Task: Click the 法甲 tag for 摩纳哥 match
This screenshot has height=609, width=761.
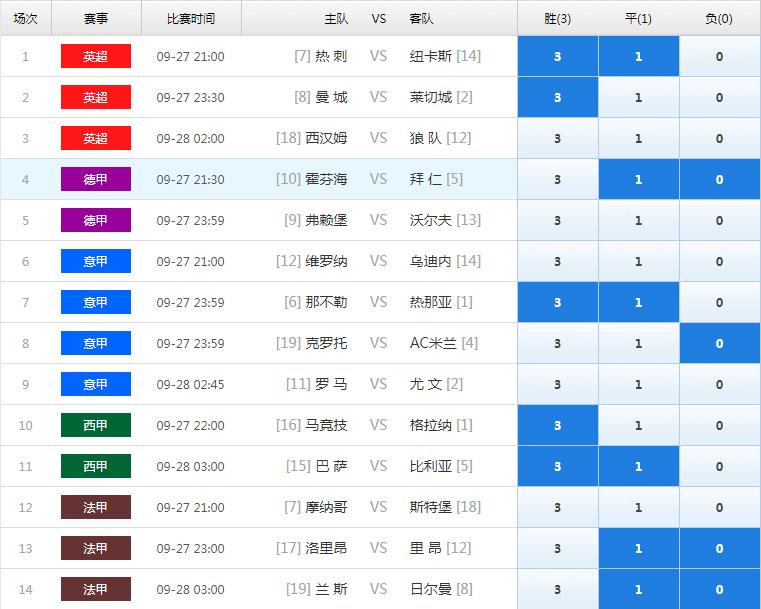Action: (x=96, y=508)
